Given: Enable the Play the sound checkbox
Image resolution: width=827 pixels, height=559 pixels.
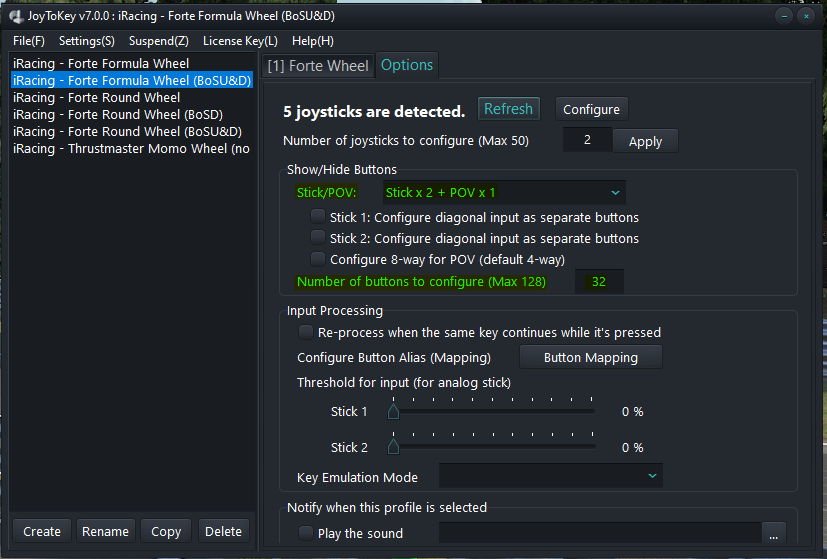Looking at the screenshot, I should (x=306, y=533).
